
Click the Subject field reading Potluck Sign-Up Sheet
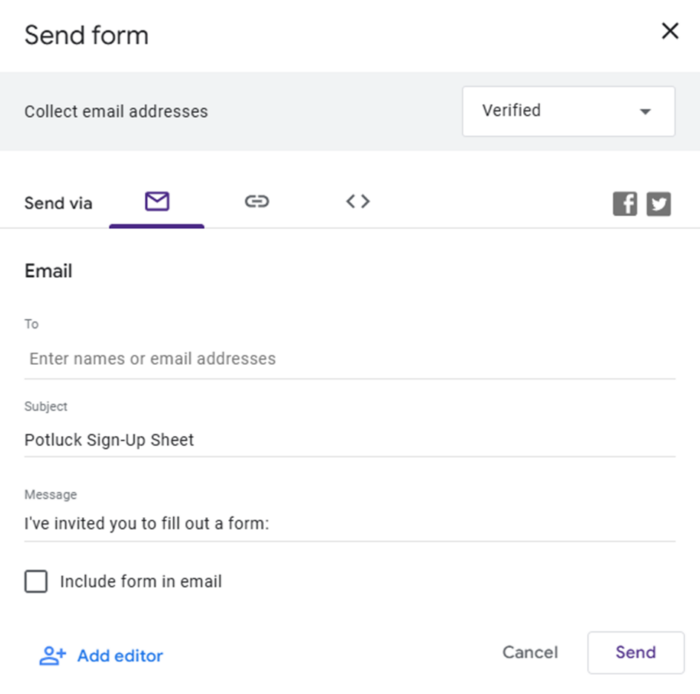point(349,440)
